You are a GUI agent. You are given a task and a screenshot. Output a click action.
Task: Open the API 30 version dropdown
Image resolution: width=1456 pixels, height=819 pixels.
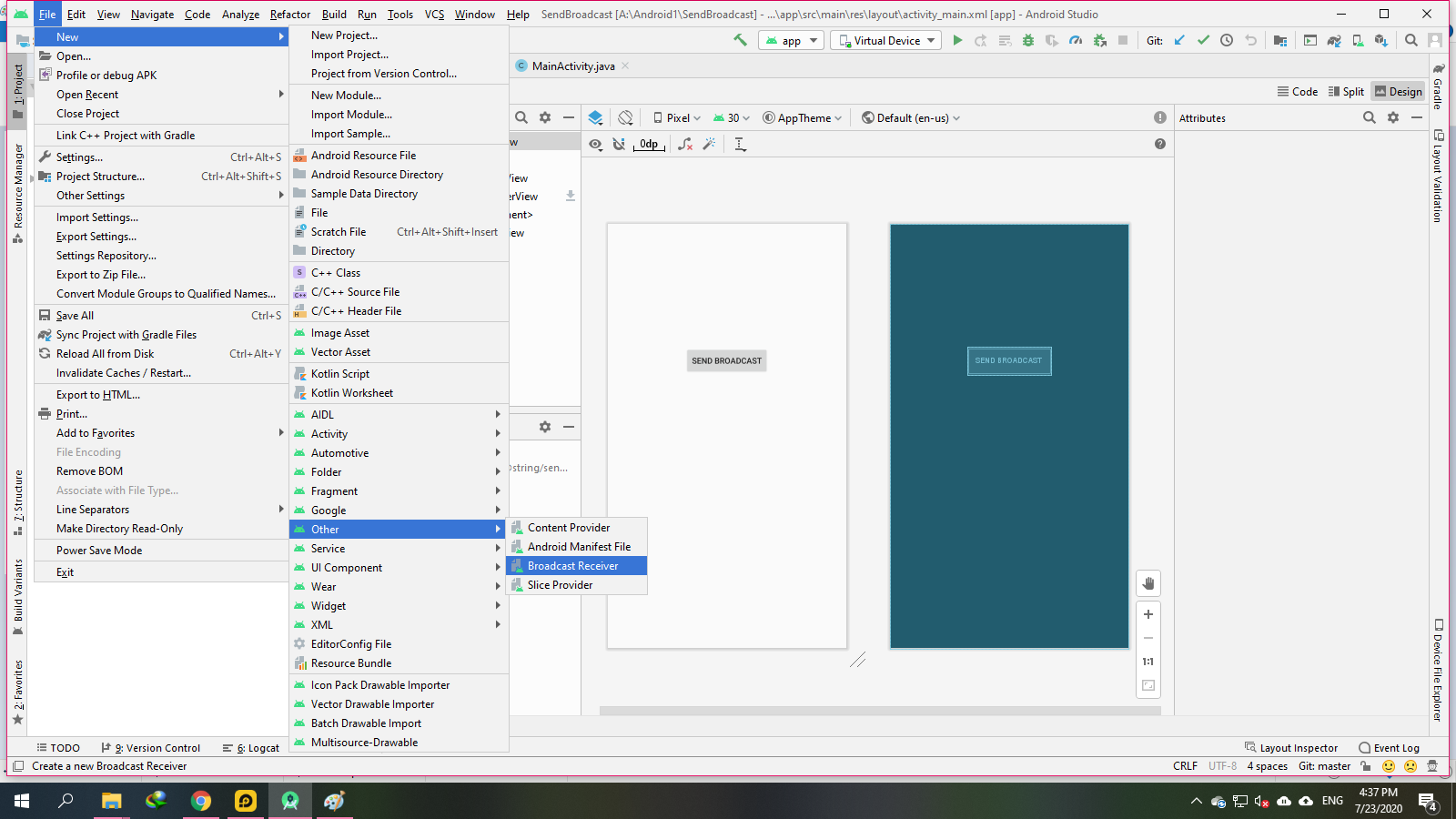[x=731, y=117]
